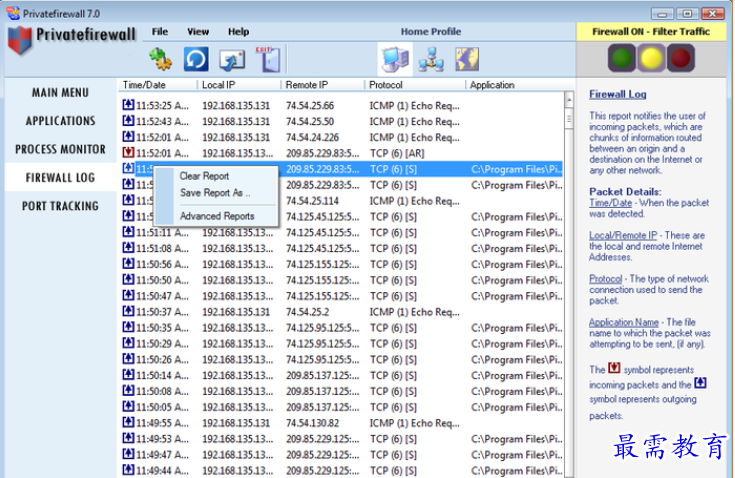Open the Help menu
Screen dimensions: 735x478
tap(239, 31)
